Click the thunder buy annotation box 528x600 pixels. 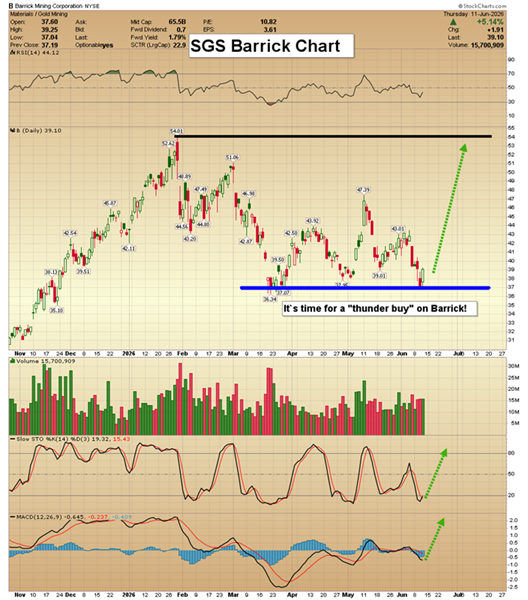tap(380, 308)
